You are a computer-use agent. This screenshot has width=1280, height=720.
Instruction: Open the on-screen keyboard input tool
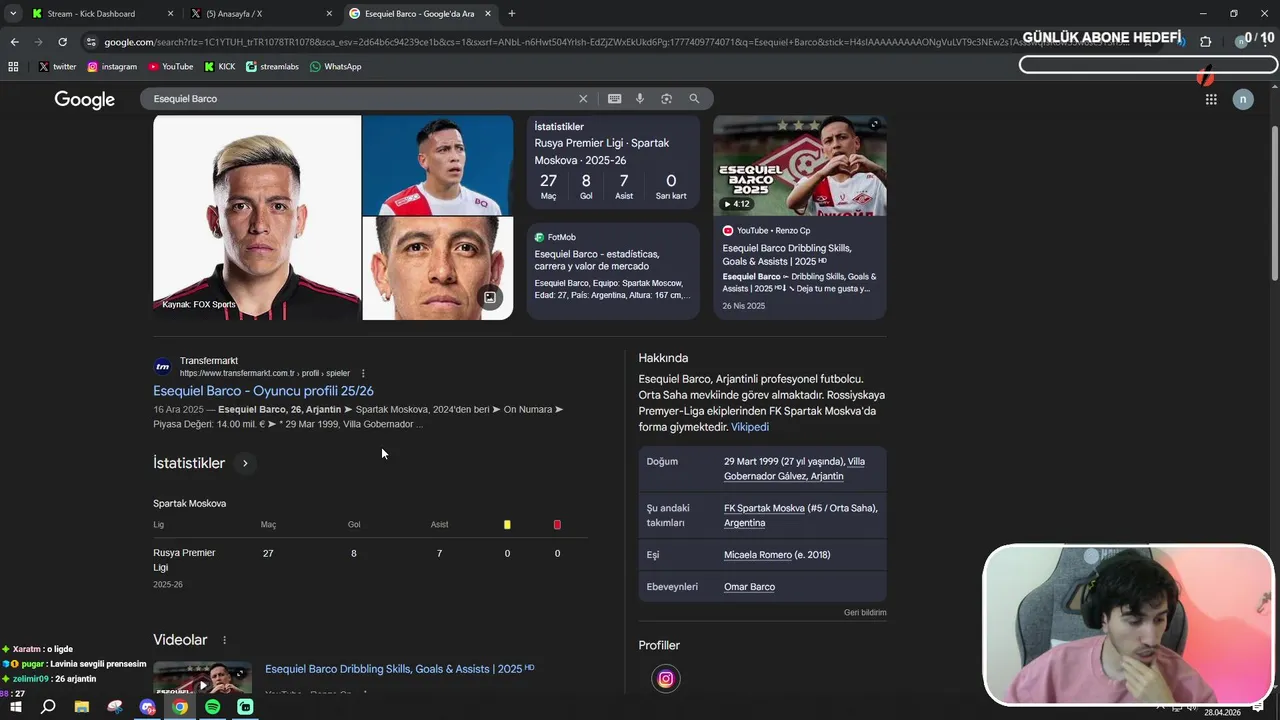click(614, 99)
